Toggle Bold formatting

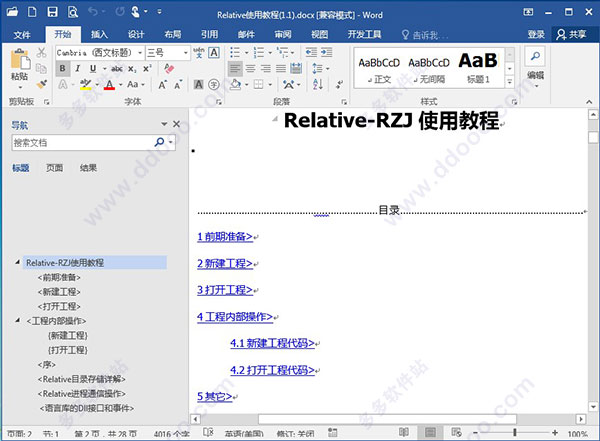62,69
